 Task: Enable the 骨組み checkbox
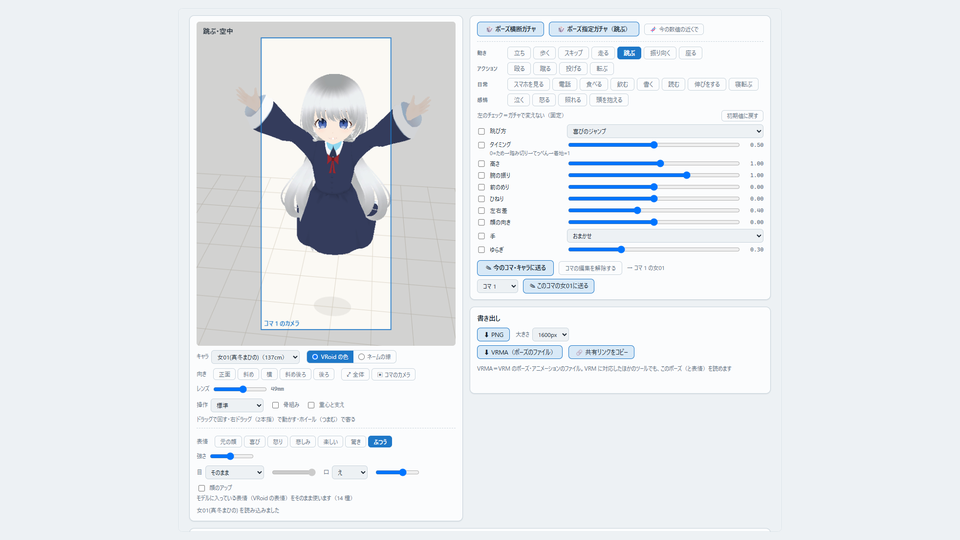tap(276, 405)
